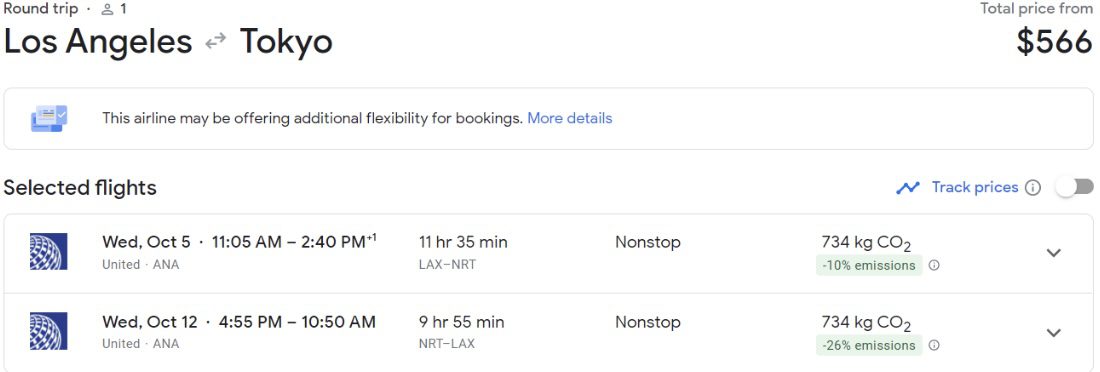Viewport: 1100px width, 372px height.
Task: Click the Track prices trend-line icon
Action: 908,187
